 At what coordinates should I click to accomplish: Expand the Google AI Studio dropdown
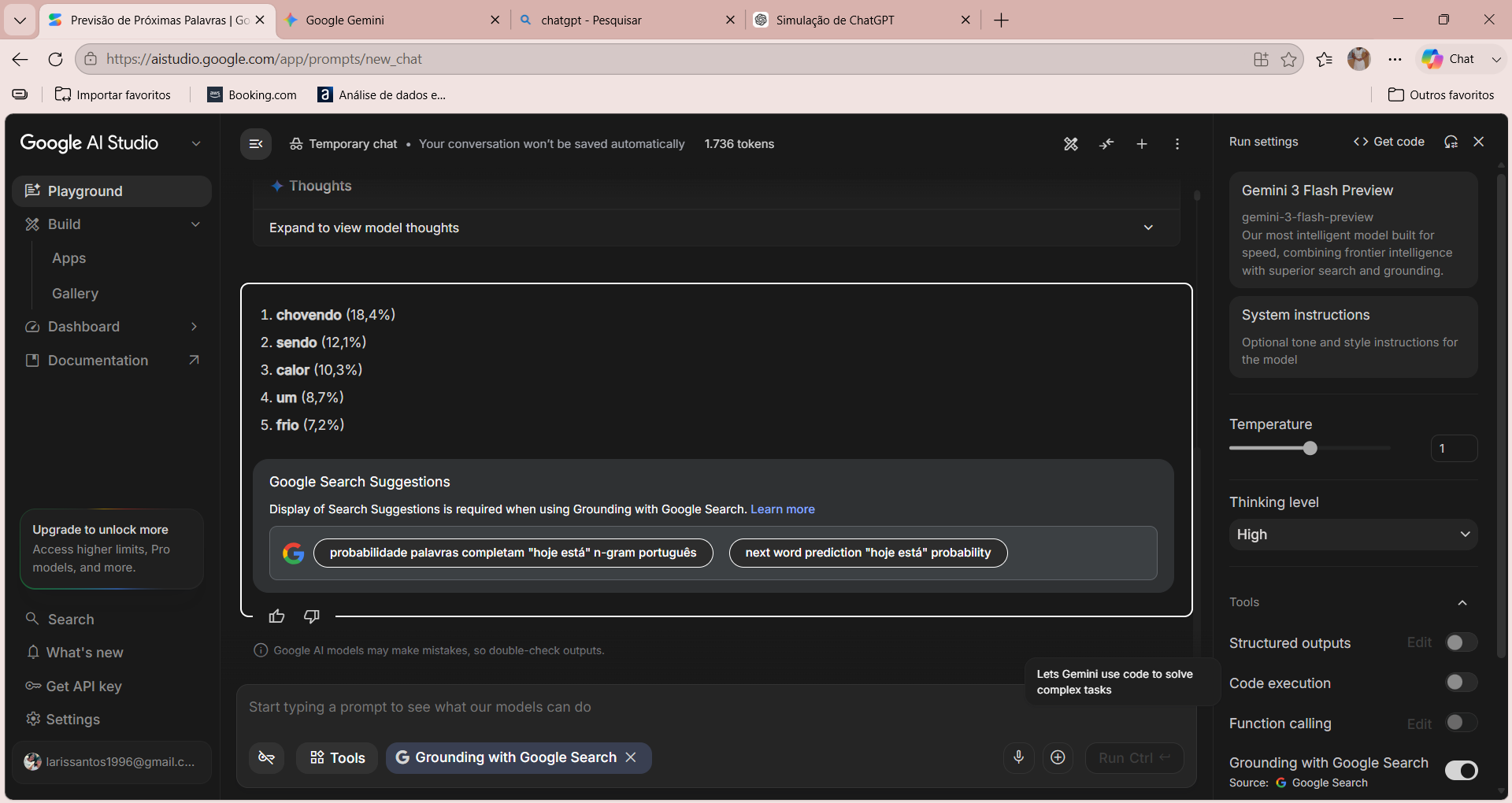tap(196, 143)
